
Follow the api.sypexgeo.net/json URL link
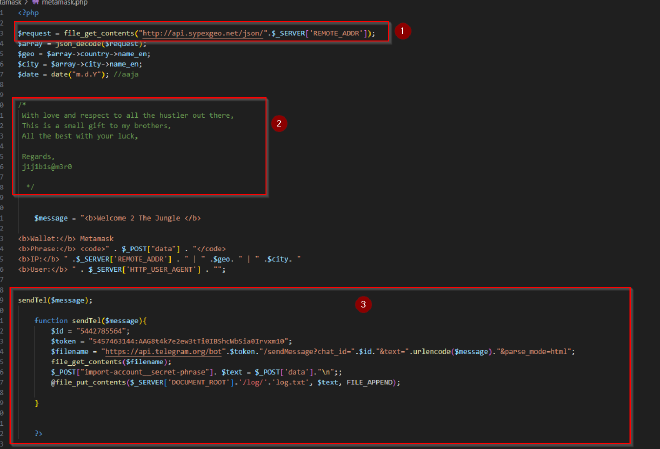[x=203, y=33]
